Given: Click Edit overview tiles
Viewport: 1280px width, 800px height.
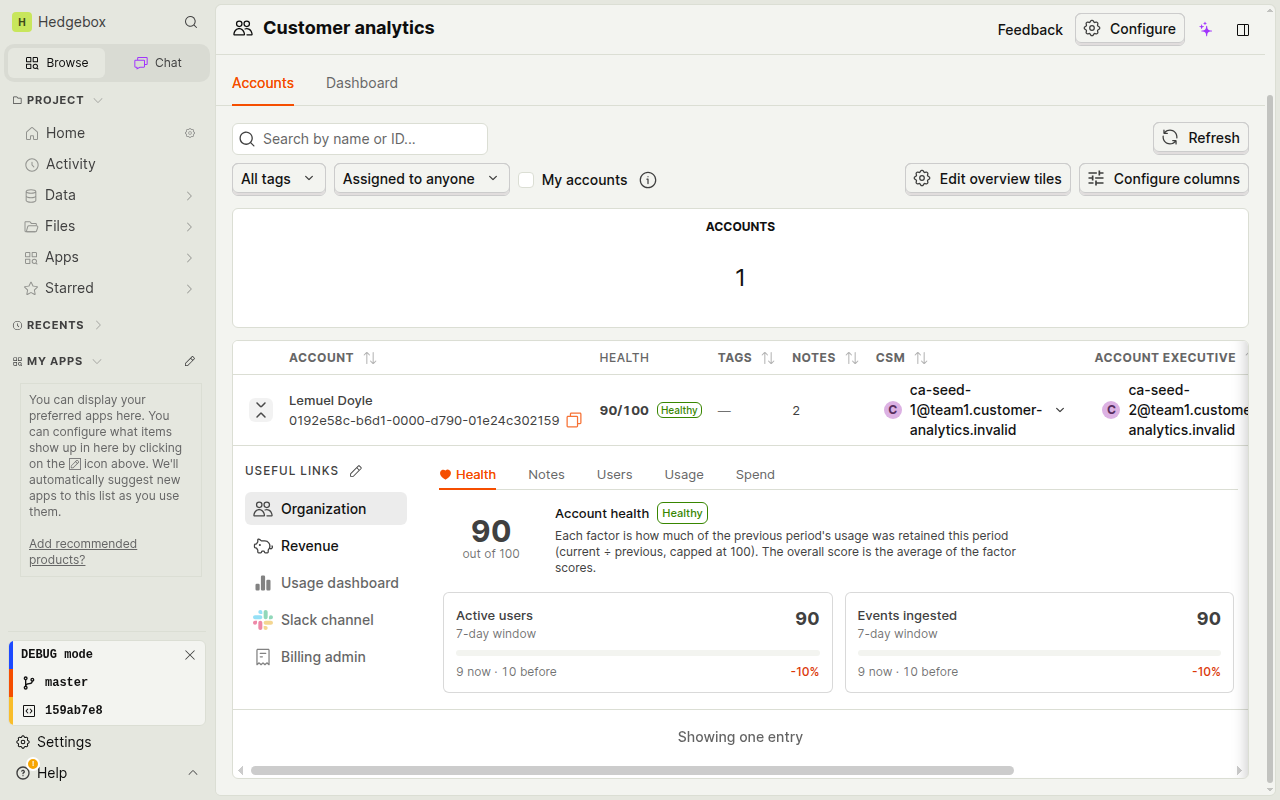Looking at the screenshot, I should [x=988, y=179].
